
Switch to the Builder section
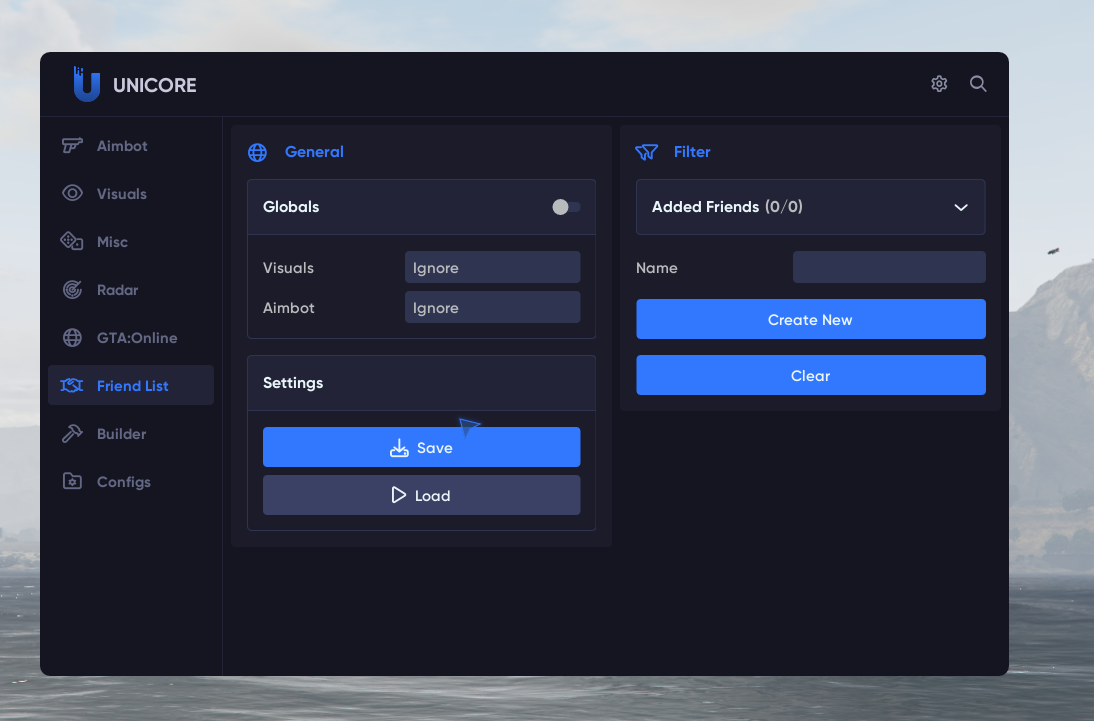pos(121,434)
